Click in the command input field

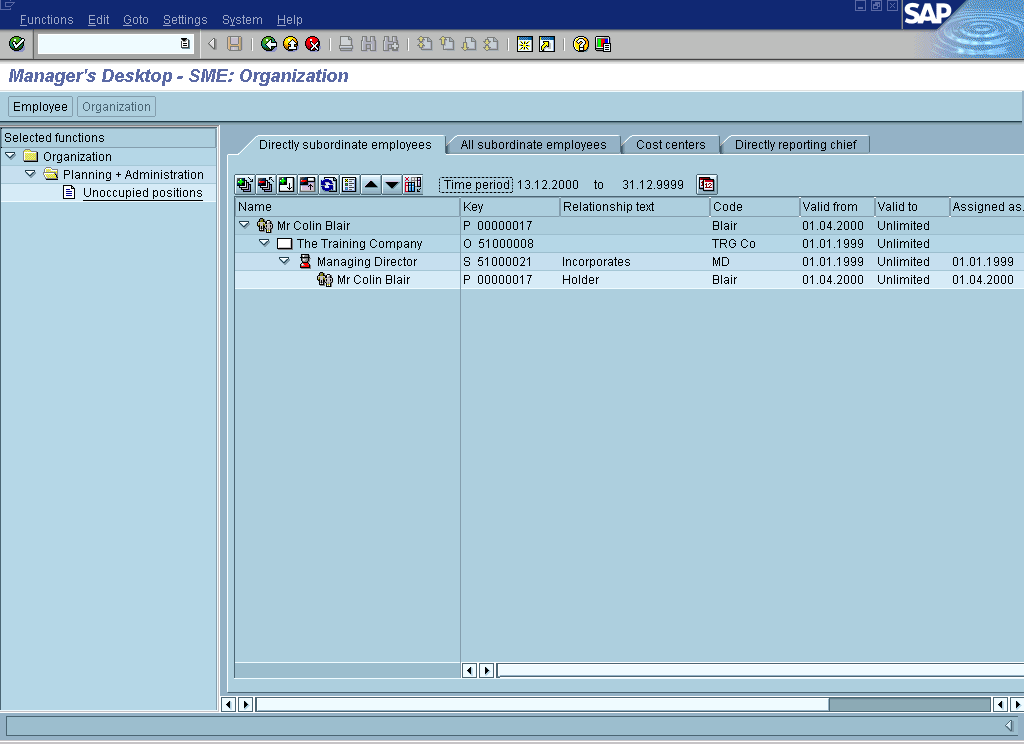pos(108,44)
